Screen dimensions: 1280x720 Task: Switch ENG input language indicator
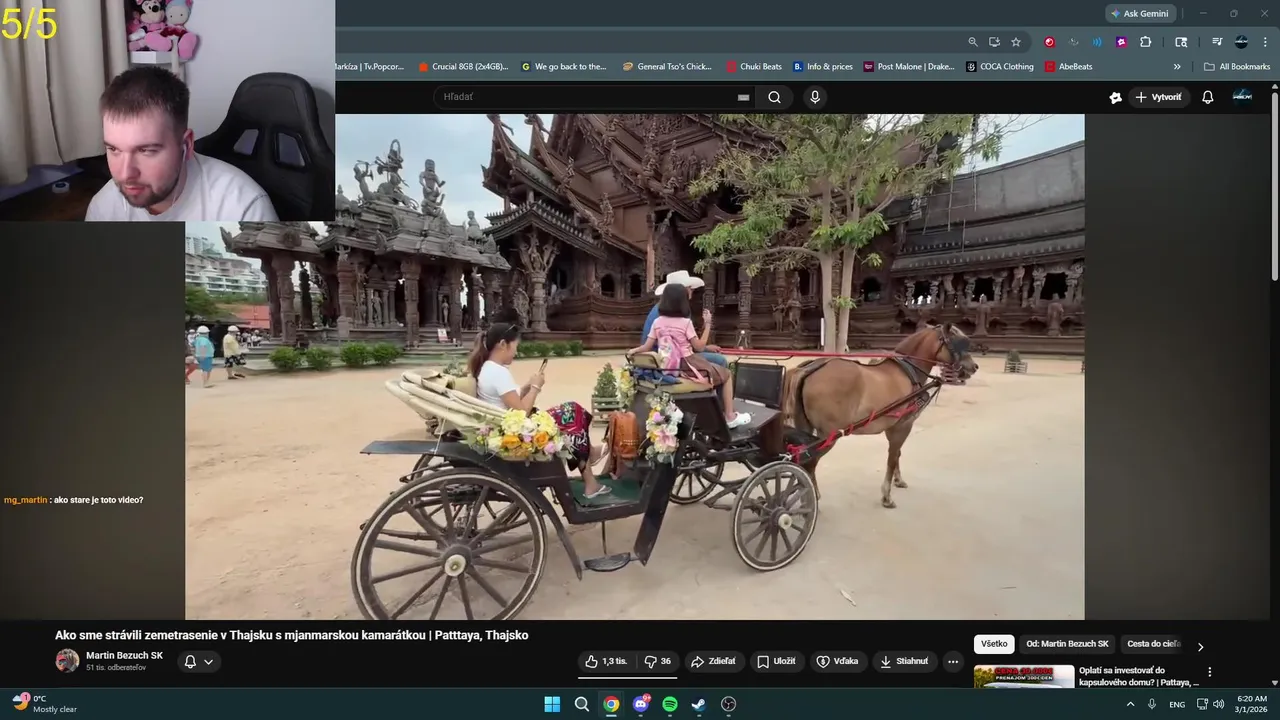pos(1177,704)
